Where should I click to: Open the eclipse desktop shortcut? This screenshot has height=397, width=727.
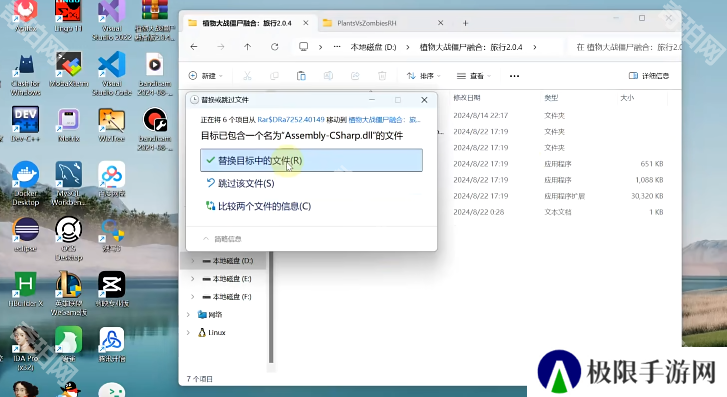pyautogui.click(x=26, y=234)
